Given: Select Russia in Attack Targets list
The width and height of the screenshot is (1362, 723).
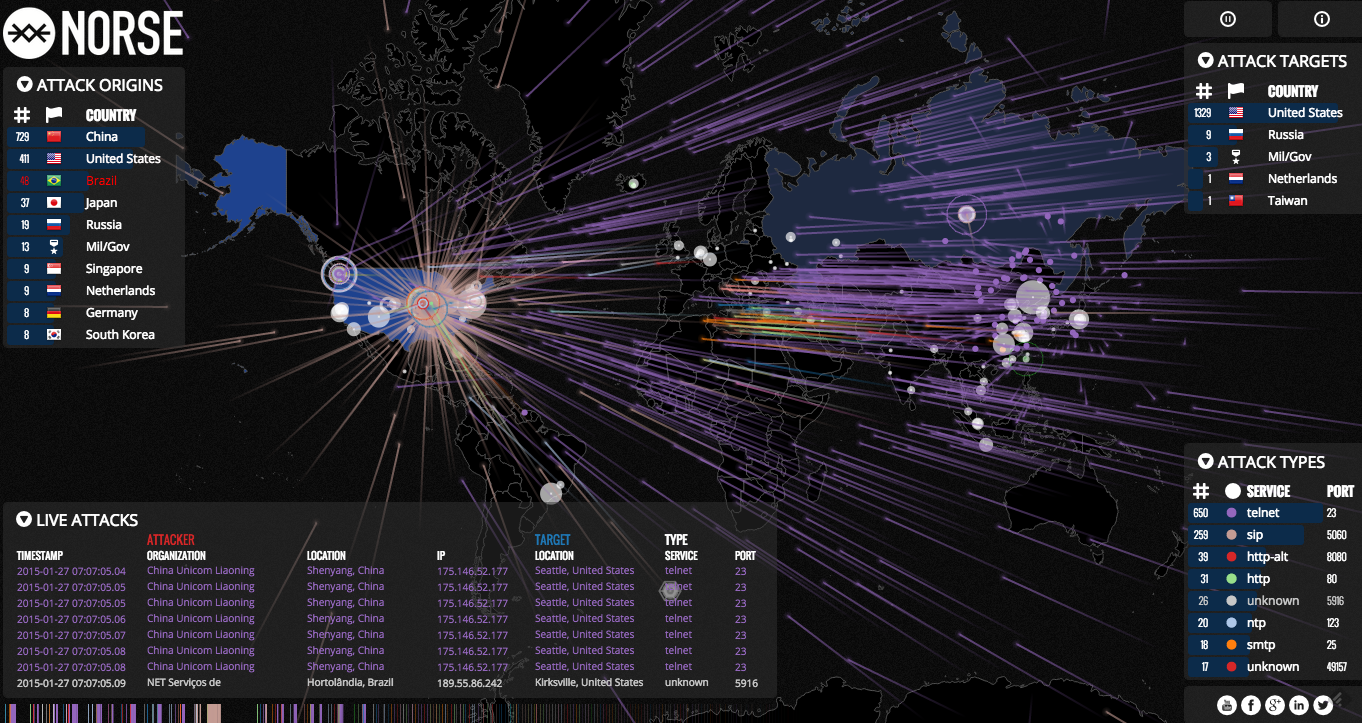Looking at the screenshot, I should click(x=1285, y=135).
